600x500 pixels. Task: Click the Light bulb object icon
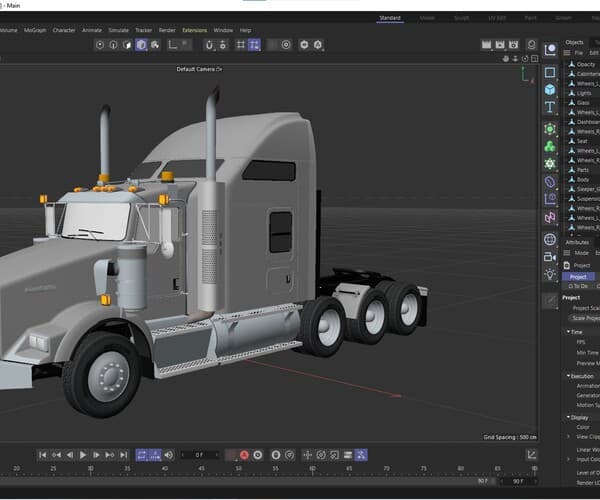(550, 274)
